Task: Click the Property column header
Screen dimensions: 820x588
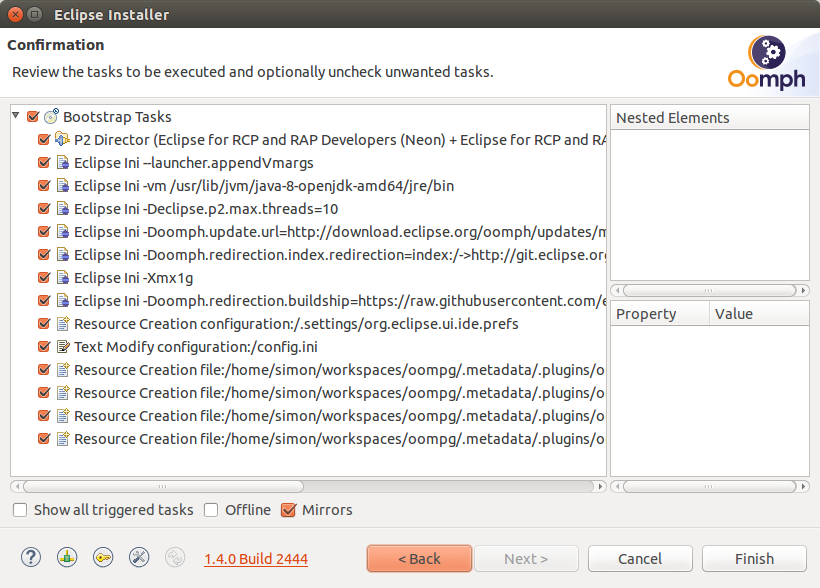Action: [660, 314]
